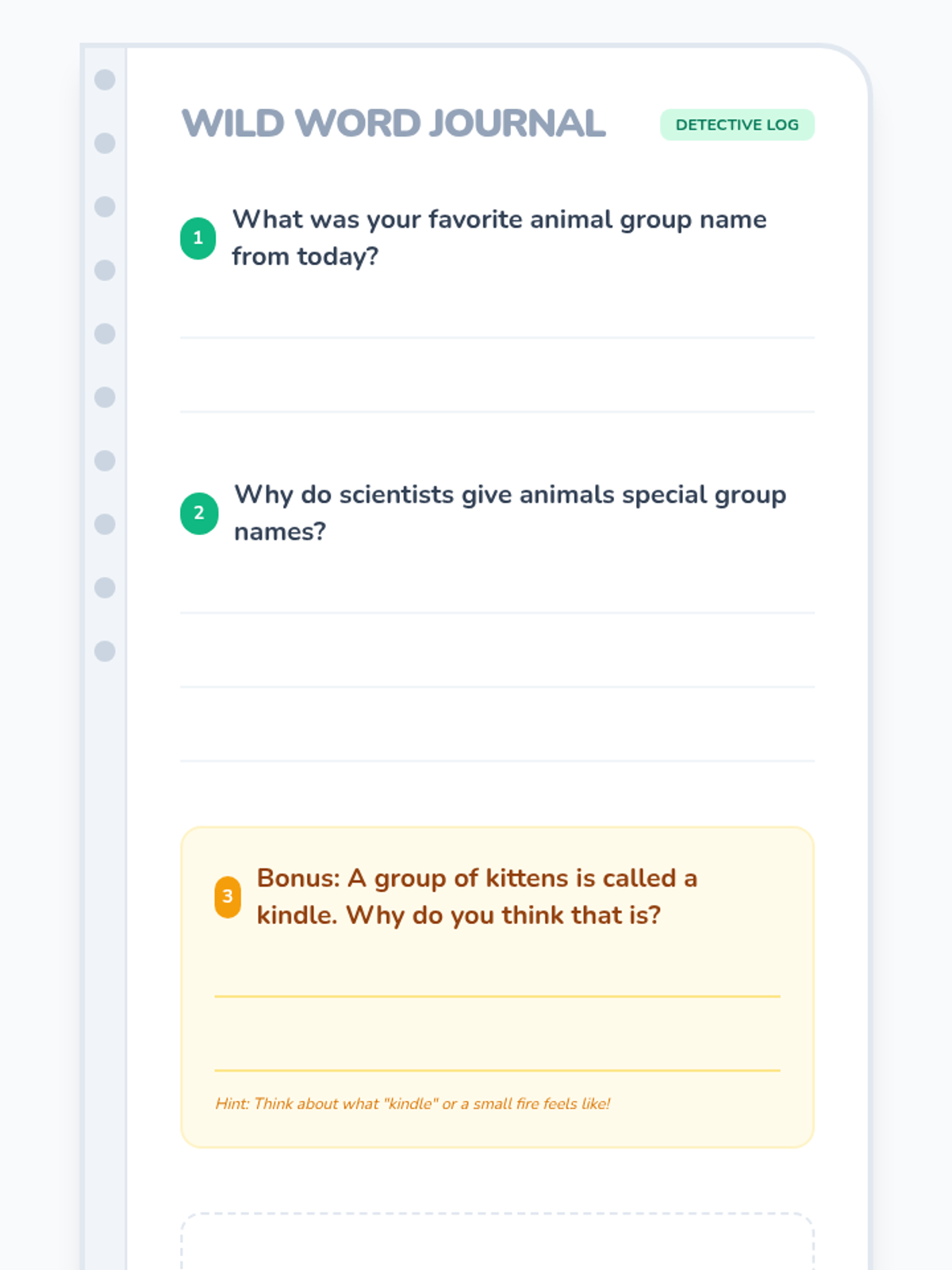The width and height of the screenshot is (952, 1270).
Task: Click the green number 1 badge
Action: (x=198, y=238)
